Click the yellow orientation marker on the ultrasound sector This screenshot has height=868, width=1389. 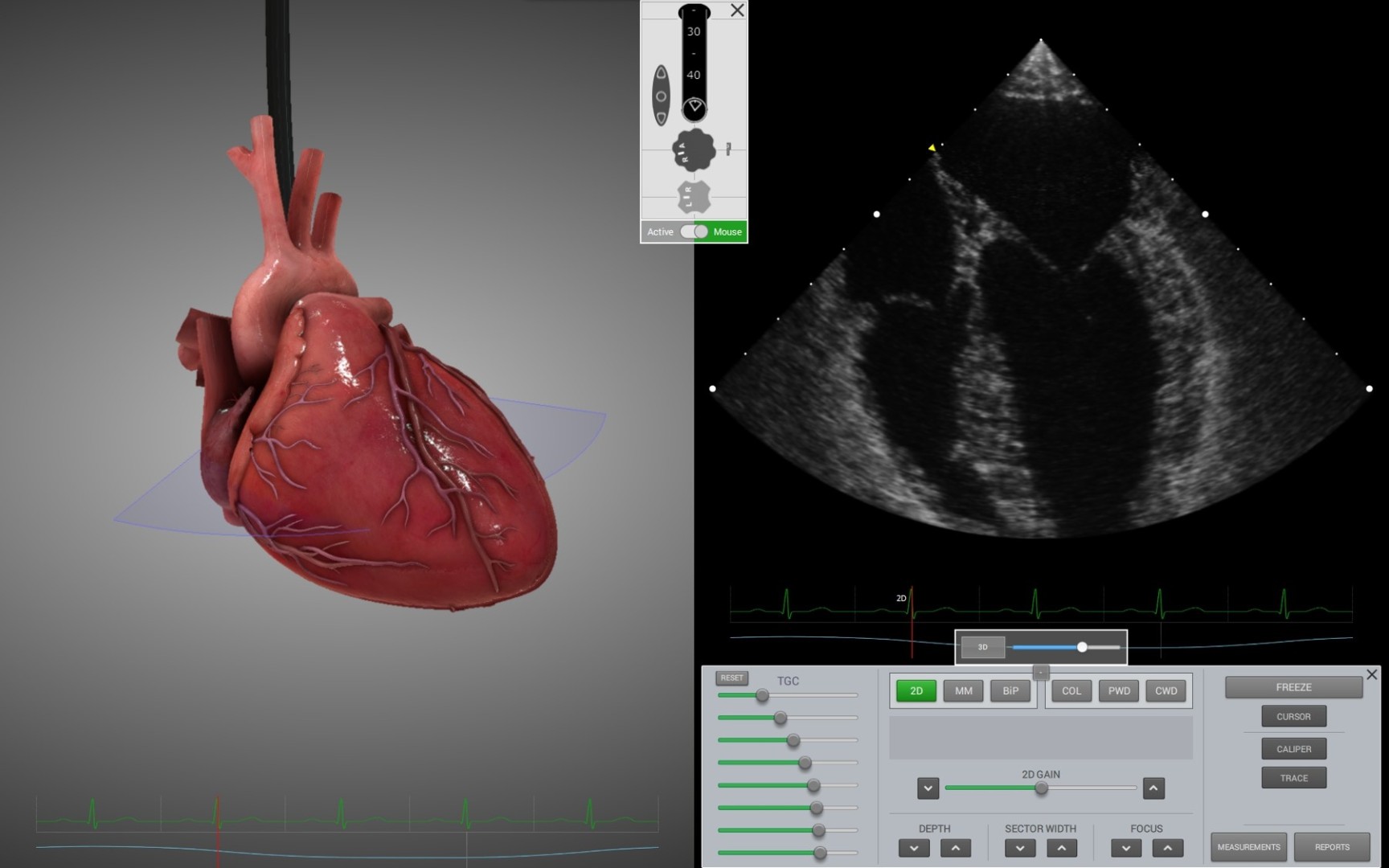(932, 148)
